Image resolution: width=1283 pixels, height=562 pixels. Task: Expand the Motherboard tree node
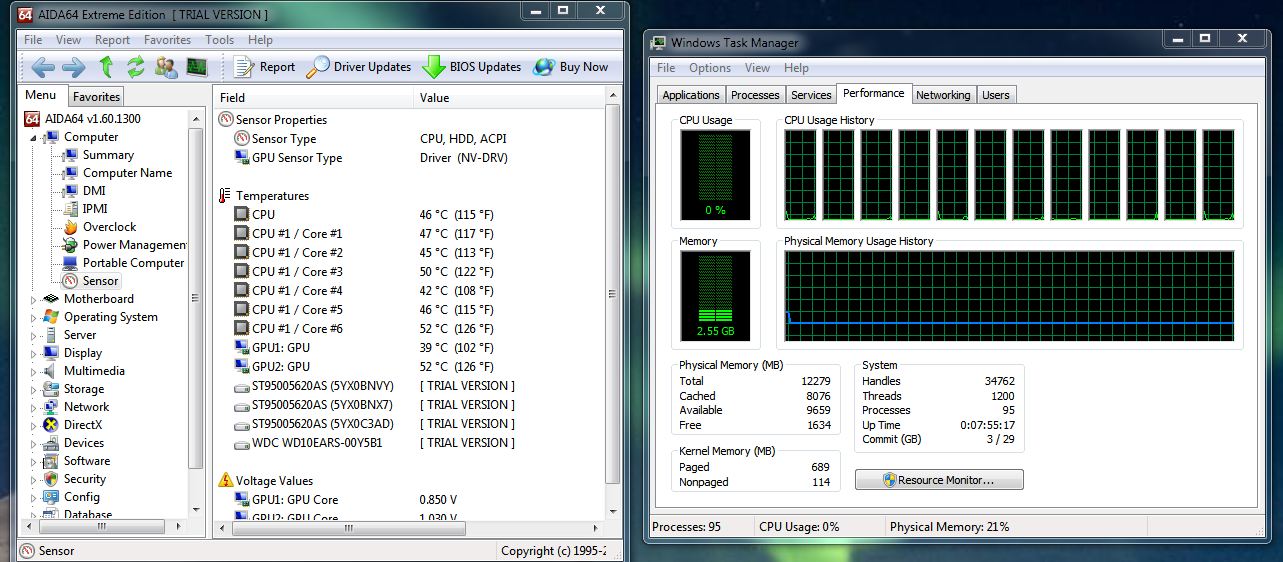pyautogui.click(x=33, y=299)
